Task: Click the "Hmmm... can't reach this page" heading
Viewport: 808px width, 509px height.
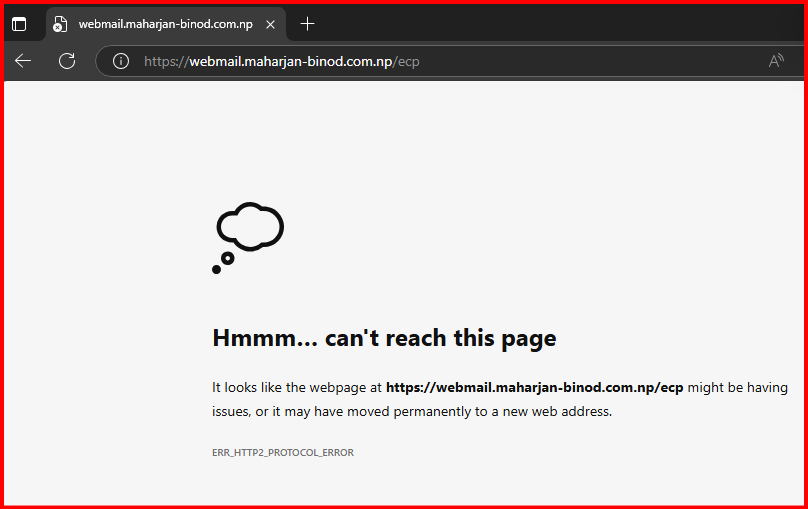Action: point(384,338)
